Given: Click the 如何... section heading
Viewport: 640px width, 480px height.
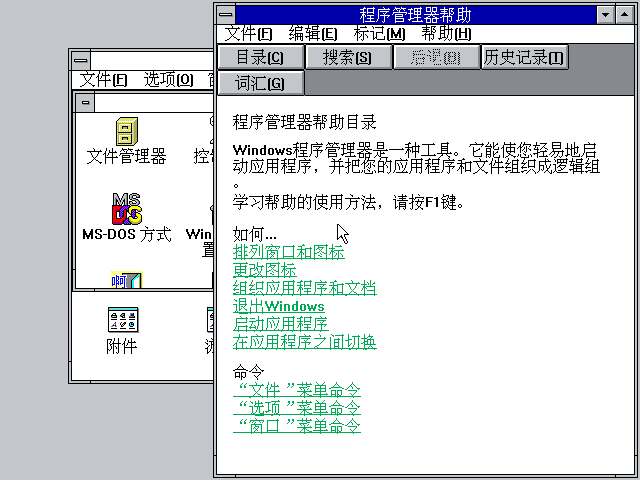Looking at the screenshot, I should (255, 234).
